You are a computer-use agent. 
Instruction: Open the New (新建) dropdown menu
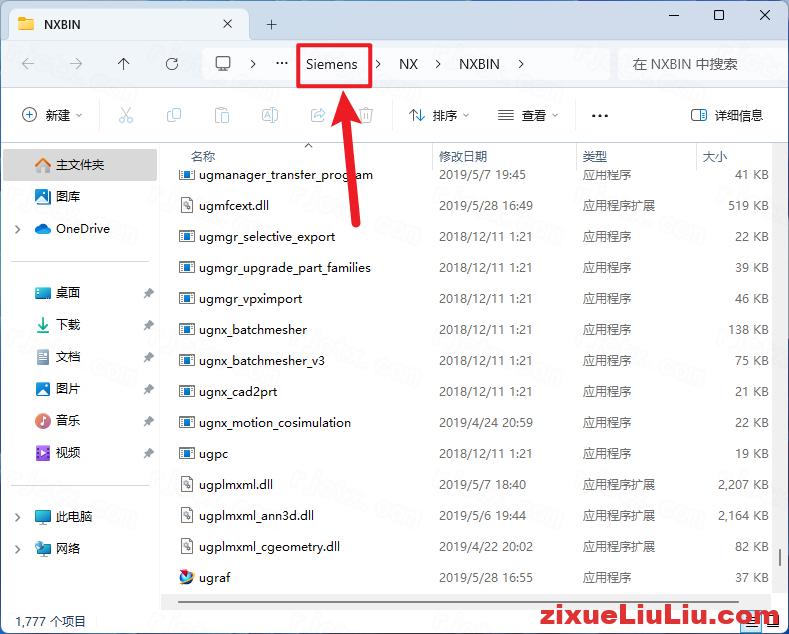pyautogui.click(x=52, y=115)
